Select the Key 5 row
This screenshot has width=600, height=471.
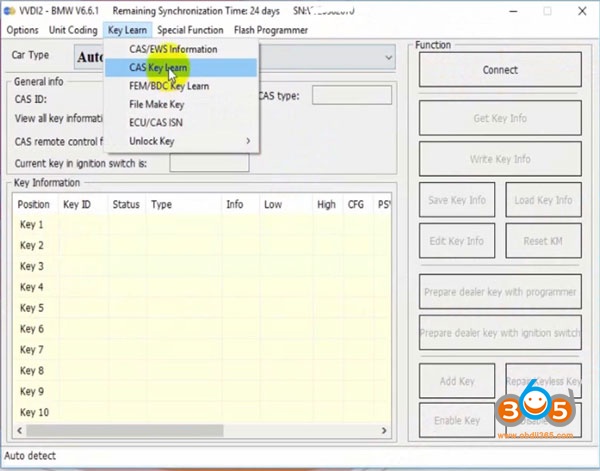pos(202,308)
